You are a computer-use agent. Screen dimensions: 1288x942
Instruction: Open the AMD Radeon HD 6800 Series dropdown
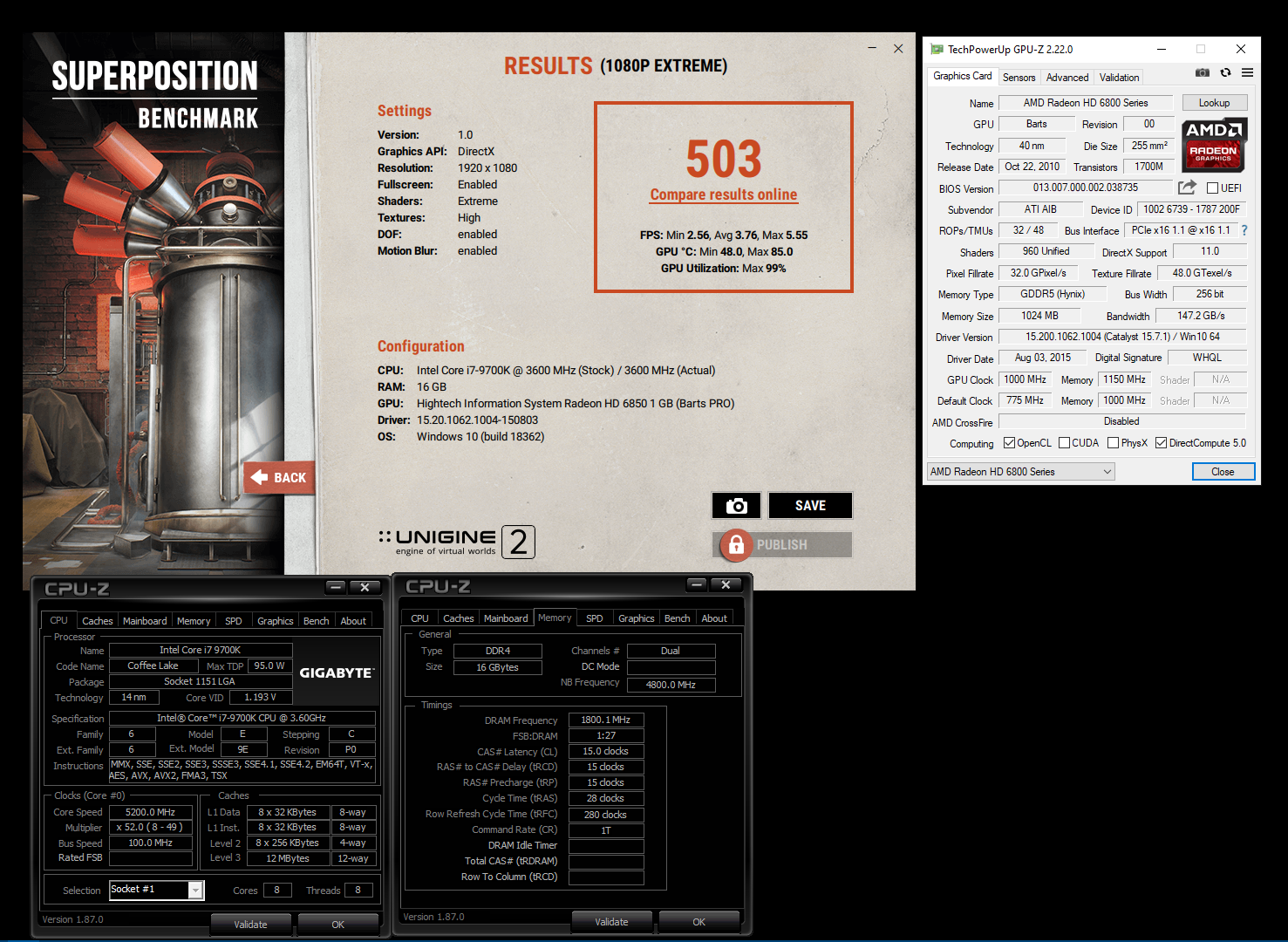(1021, 472)
